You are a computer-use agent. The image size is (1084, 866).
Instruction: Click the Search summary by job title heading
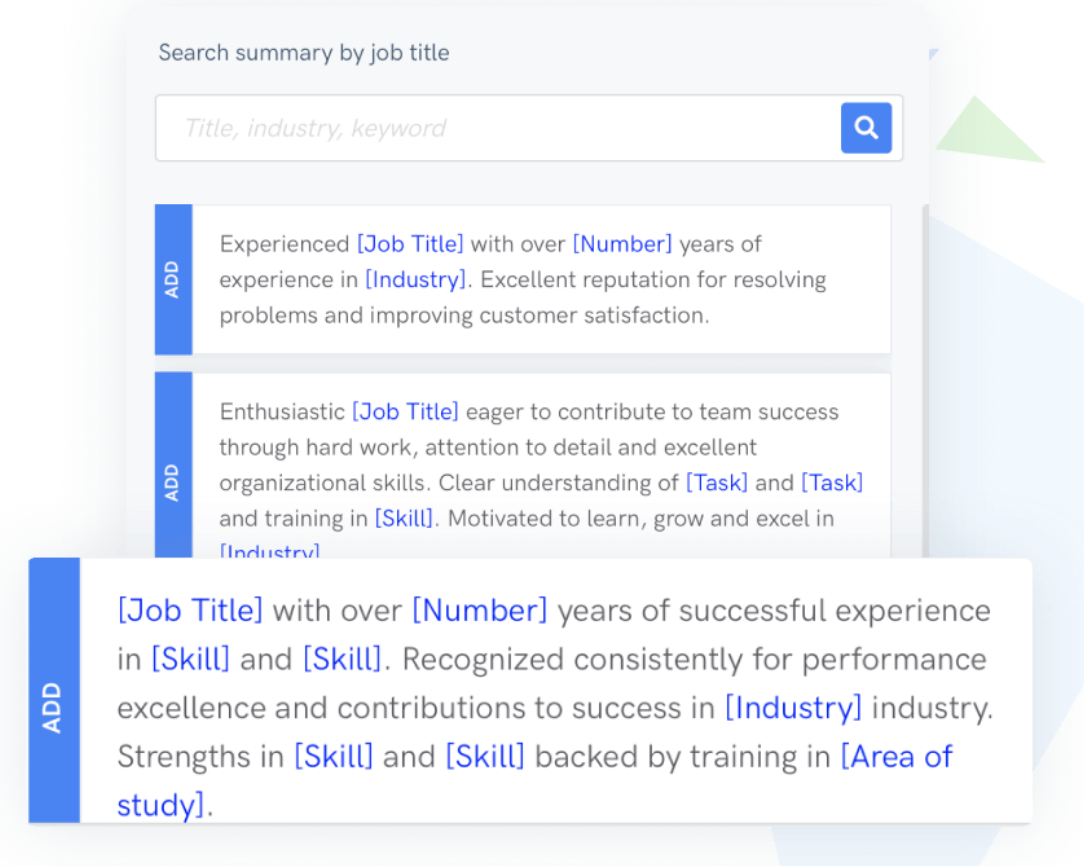pyautogui.click(x=303, y=53)
